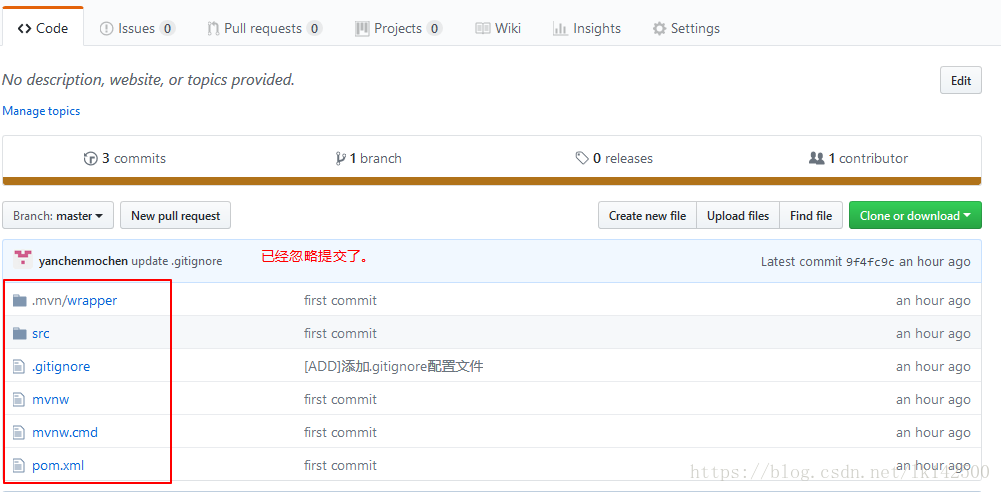Open the Branch: master dropdown
This screenshot has width=1001, height=492.
[x=58, y=216]
